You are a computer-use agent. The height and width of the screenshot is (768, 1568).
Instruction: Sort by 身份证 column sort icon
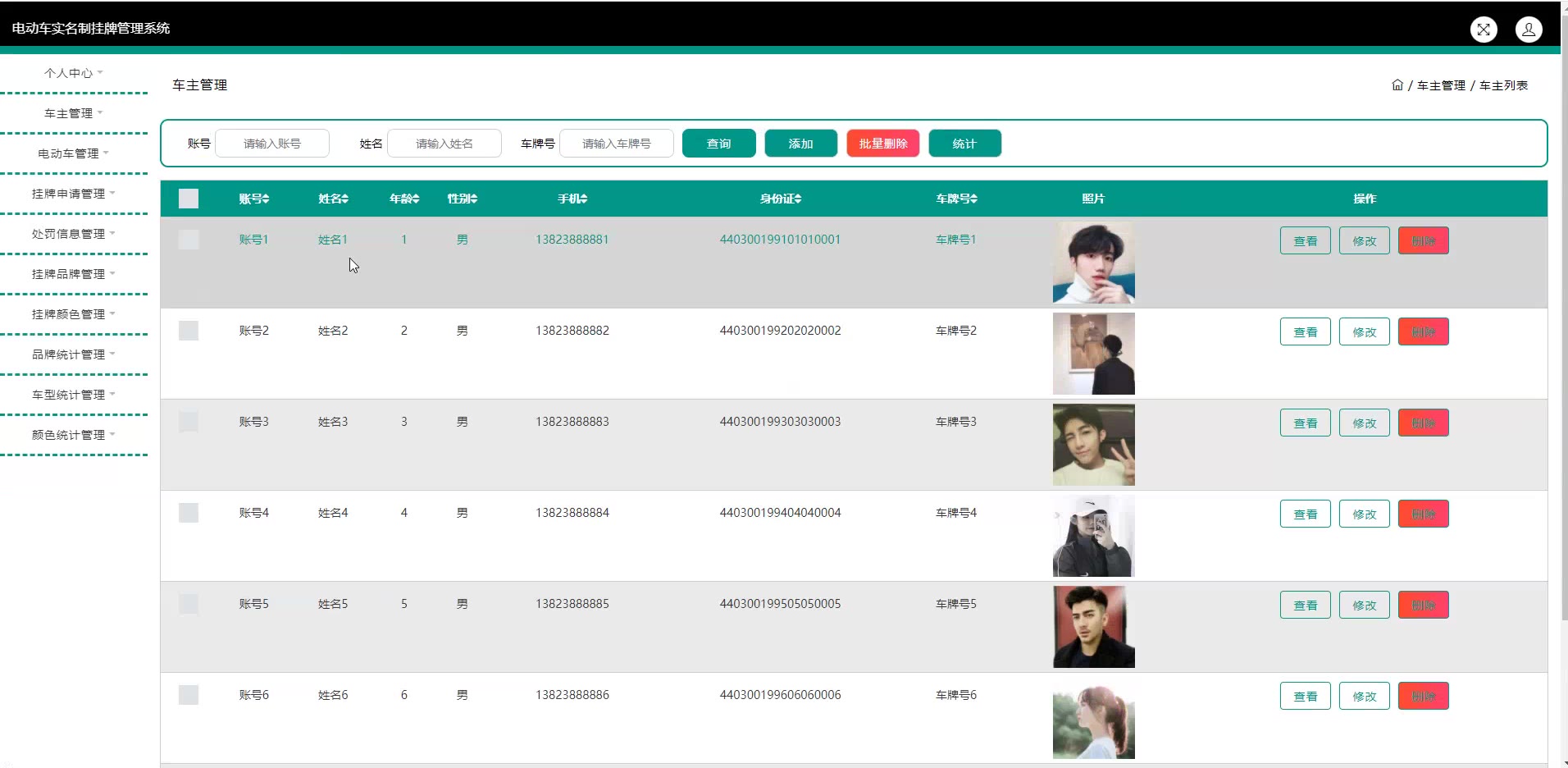click(x=798, y=199)
